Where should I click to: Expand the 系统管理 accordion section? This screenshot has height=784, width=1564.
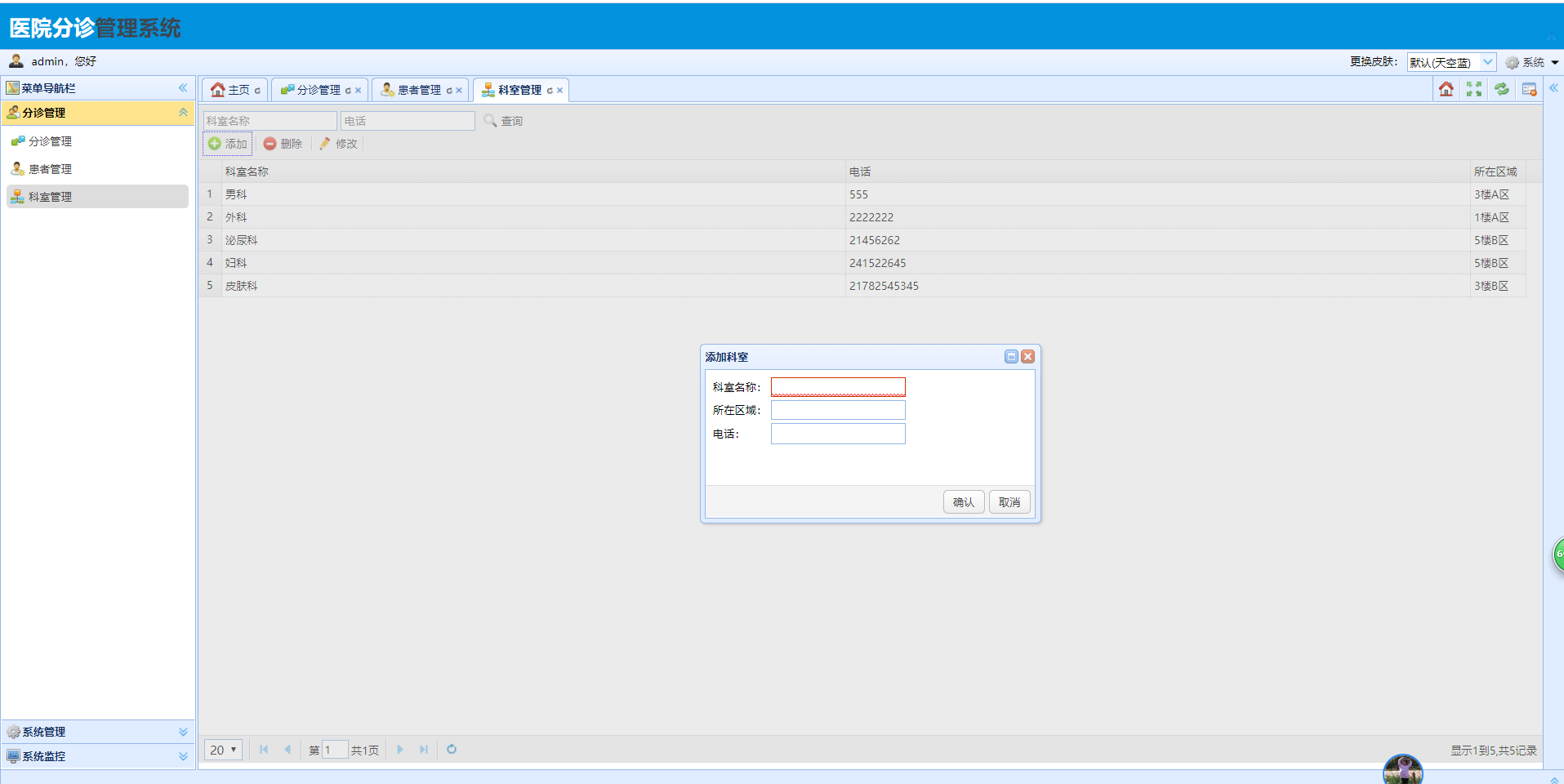tap(183, 732)
